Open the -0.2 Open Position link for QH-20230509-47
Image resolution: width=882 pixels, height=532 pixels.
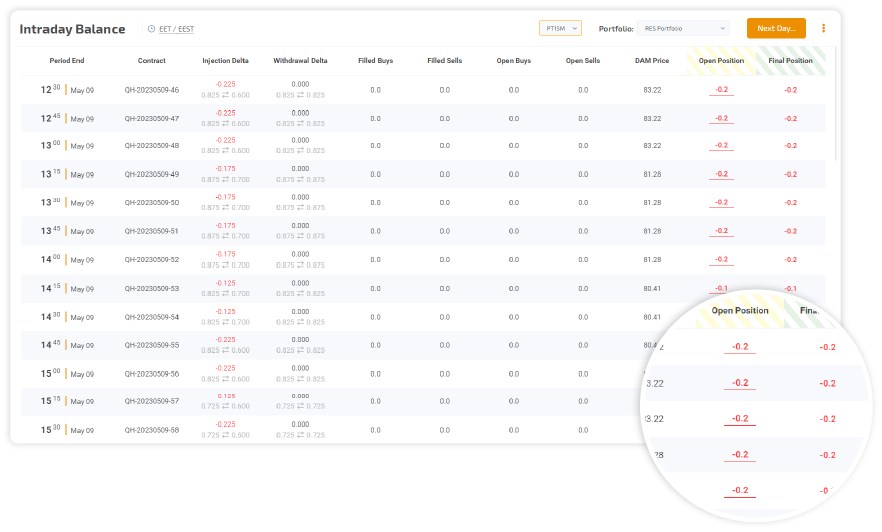point(721,119)
